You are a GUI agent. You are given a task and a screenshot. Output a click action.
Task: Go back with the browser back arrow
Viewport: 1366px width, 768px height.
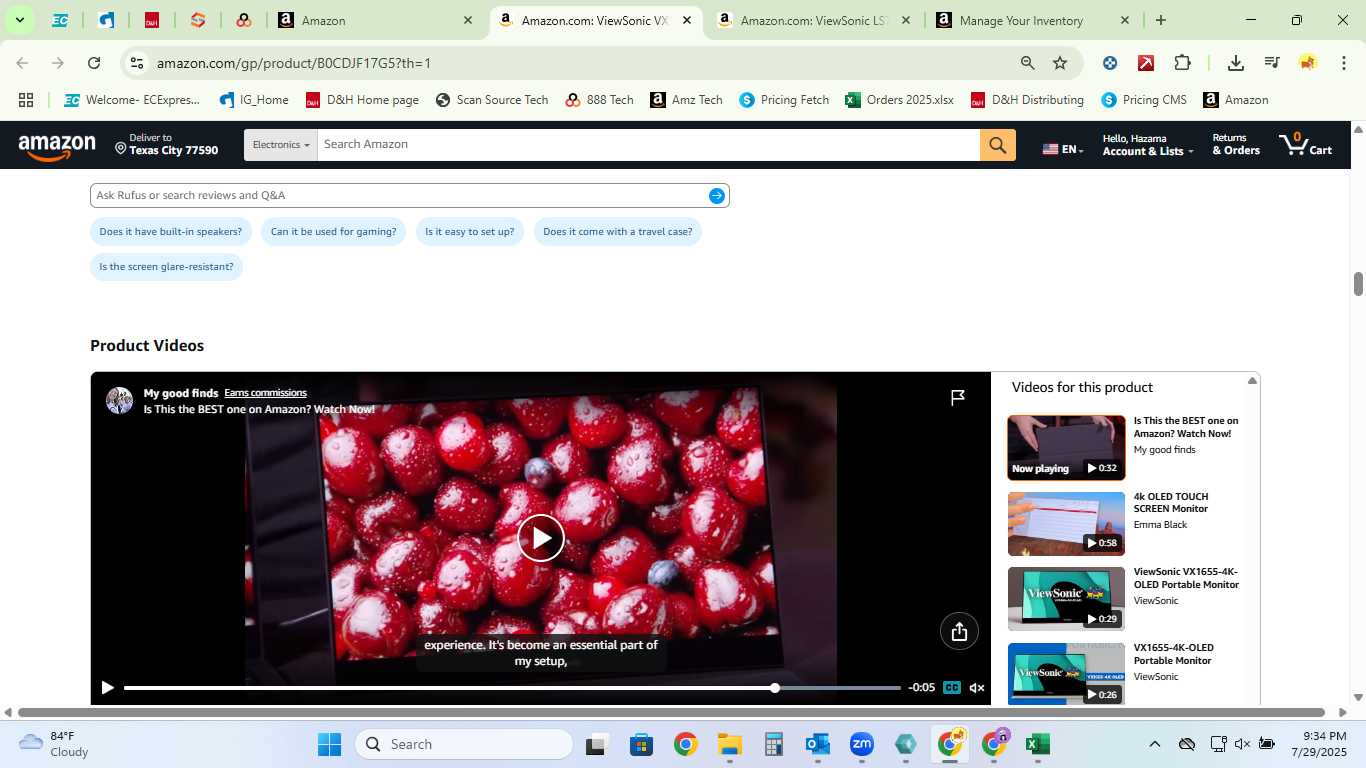click(x=22, y=63)
